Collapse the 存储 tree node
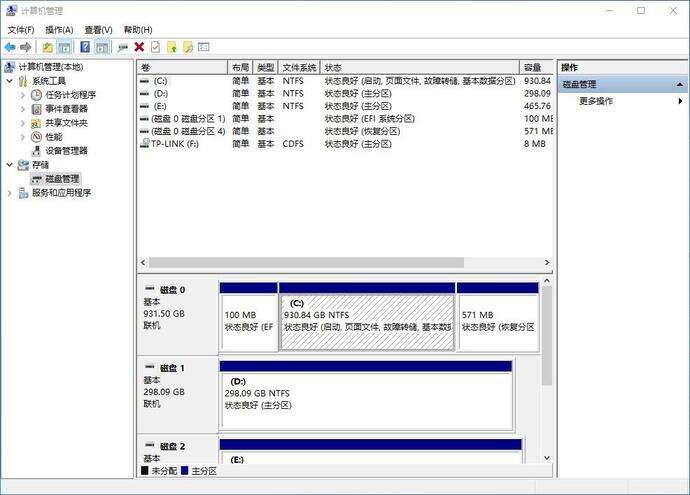Screen dimensions: 690x495 point(10,165)
